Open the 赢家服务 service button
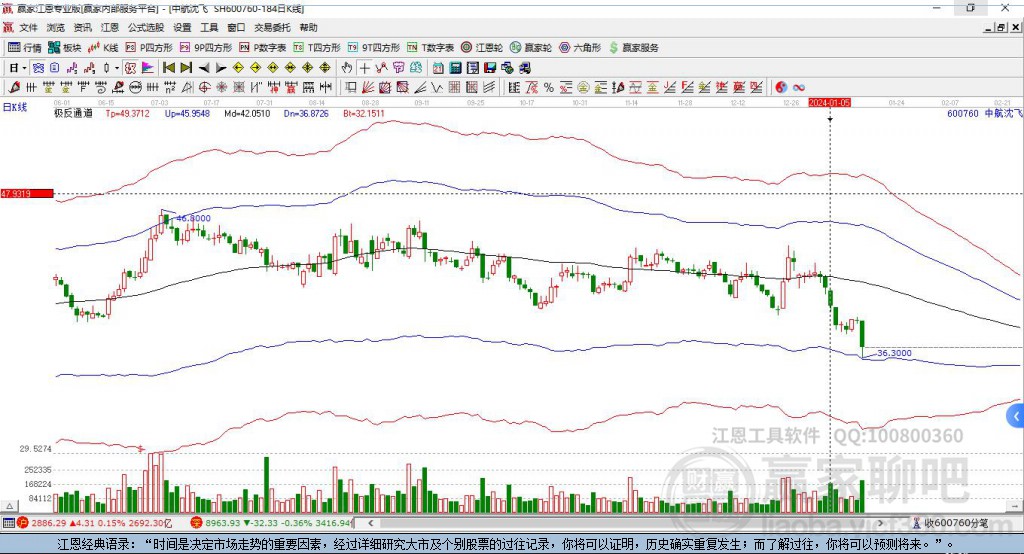 tap(634, 47)
